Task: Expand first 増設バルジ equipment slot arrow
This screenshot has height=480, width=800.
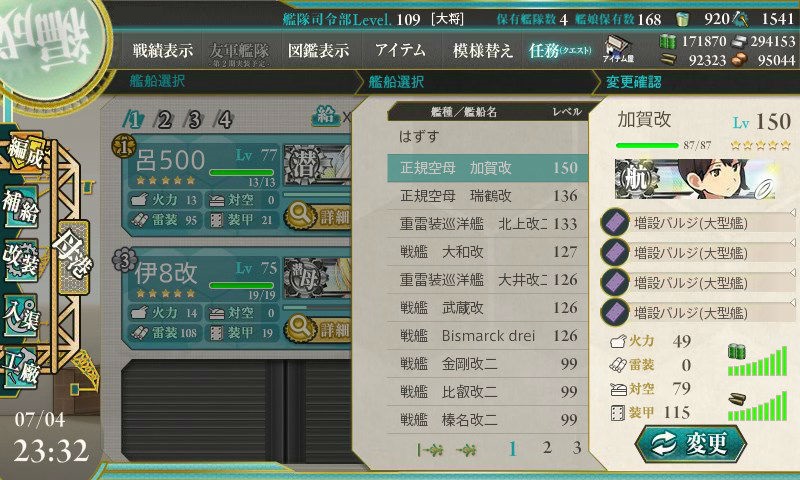Action: coord(792,212)
